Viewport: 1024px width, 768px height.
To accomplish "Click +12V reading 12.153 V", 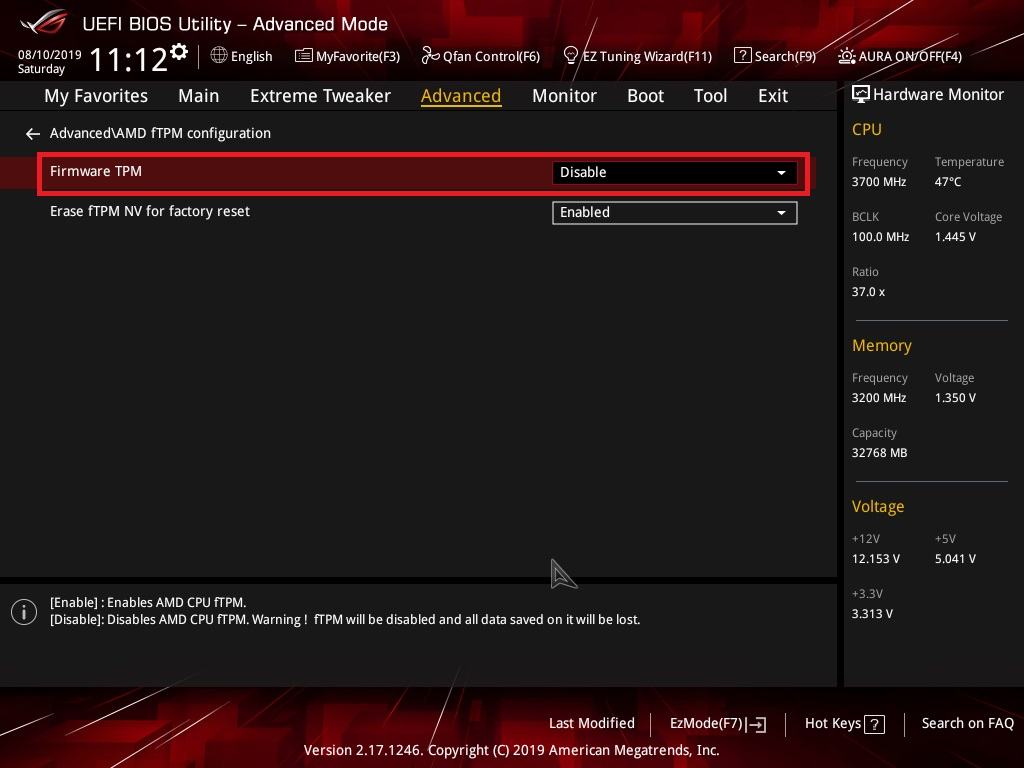I will (x=875, y=559).
